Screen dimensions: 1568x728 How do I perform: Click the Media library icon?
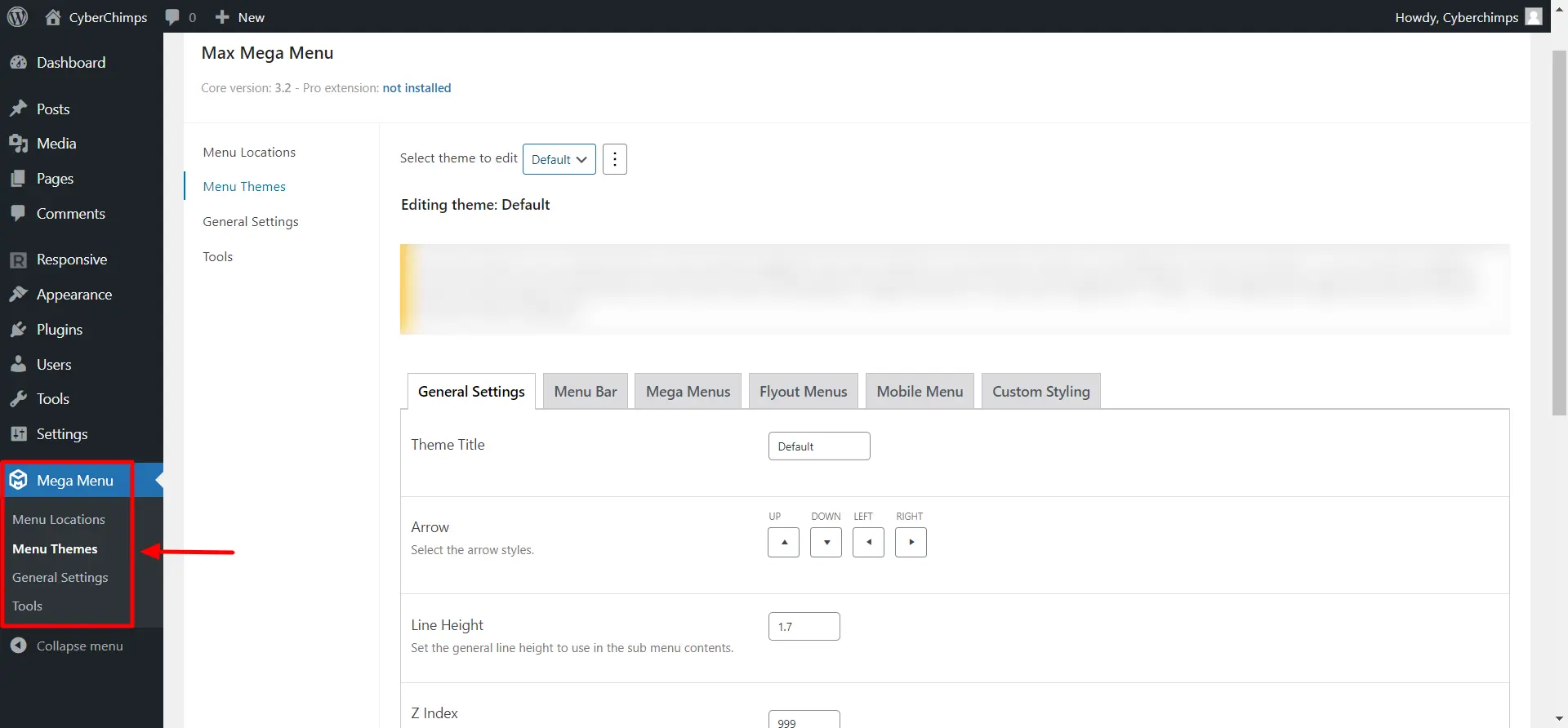pos(18,144)
